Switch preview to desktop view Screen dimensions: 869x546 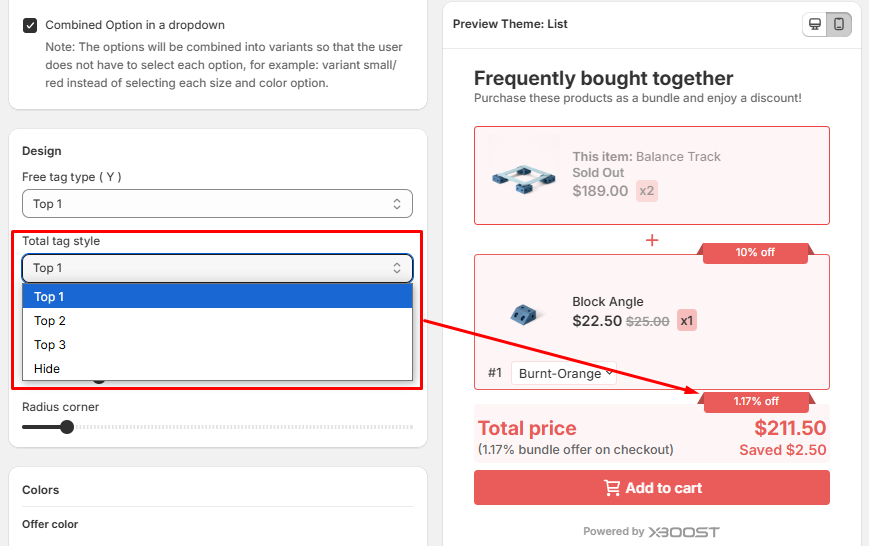pos(815,24)
